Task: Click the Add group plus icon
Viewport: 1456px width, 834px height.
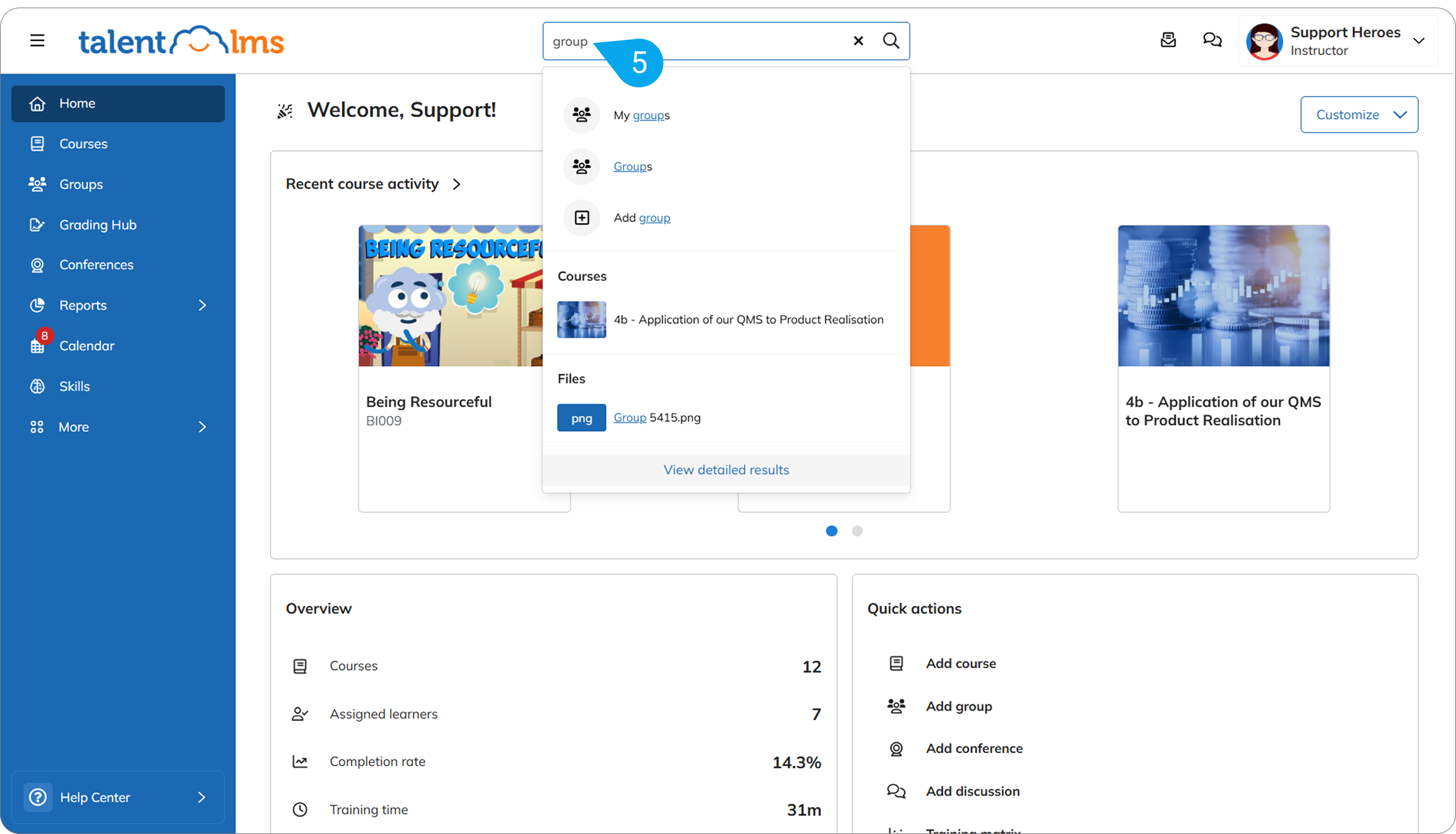Action: (x=581, y=218)
